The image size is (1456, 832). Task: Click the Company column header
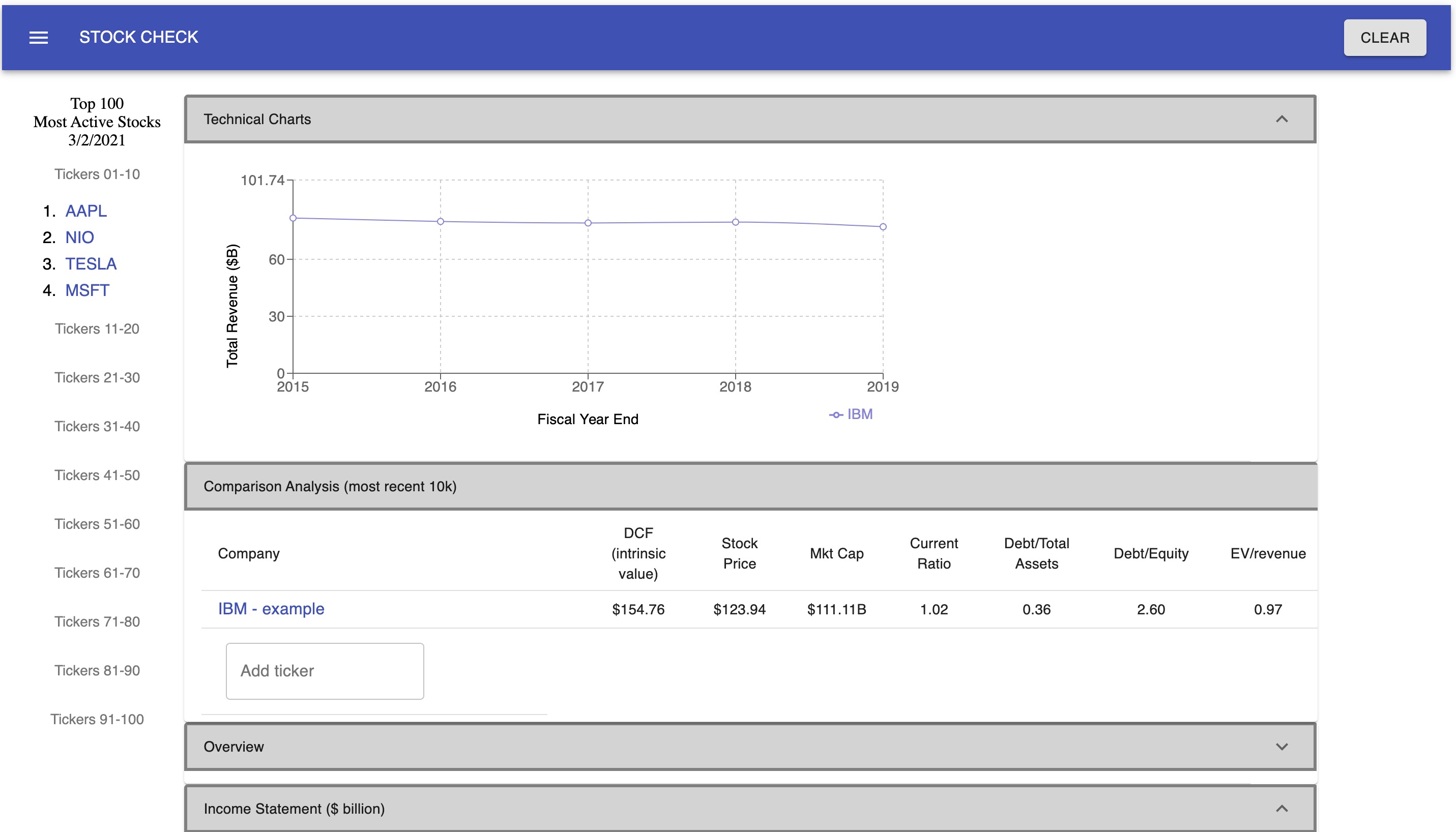[249, 553]
